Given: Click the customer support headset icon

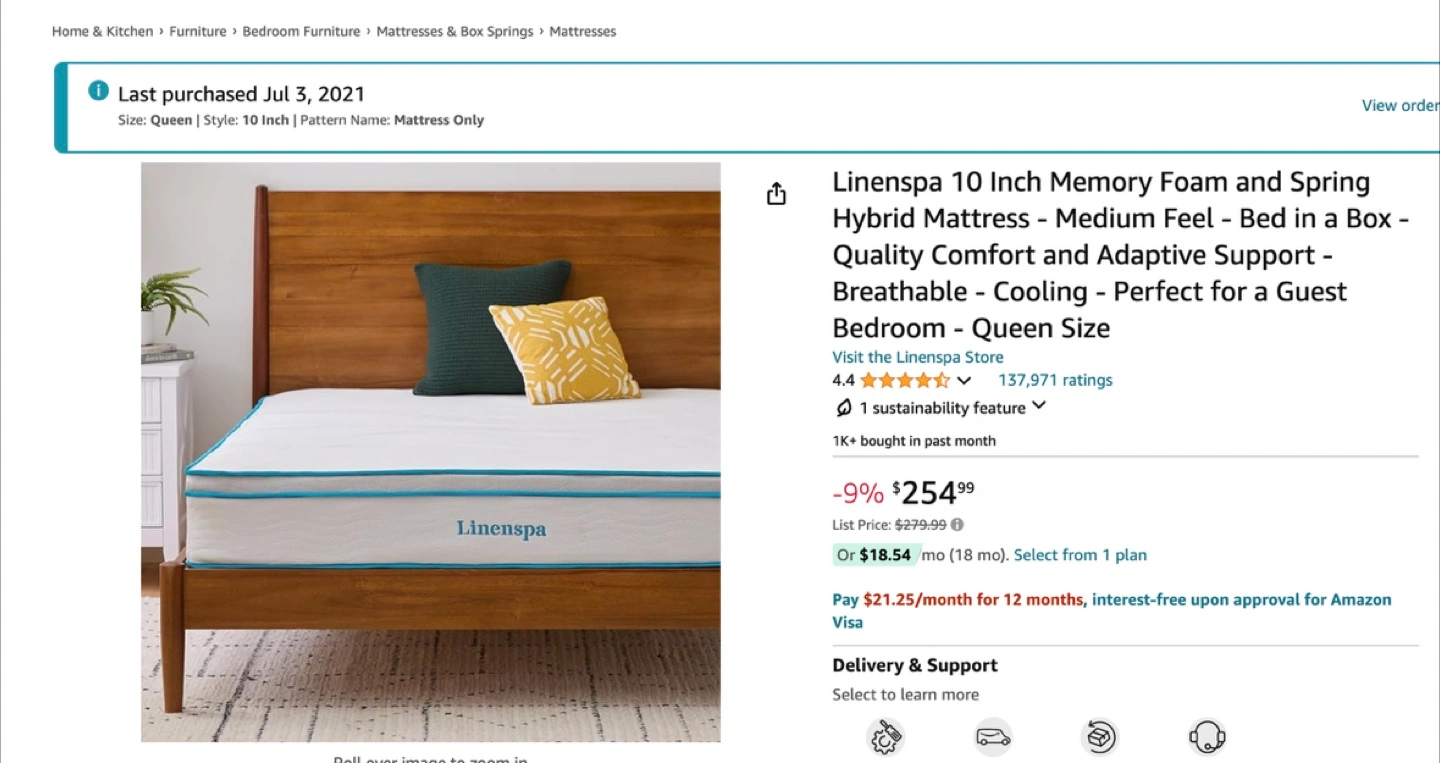Looking at the screenshot, I should (x=1207, y=738).
